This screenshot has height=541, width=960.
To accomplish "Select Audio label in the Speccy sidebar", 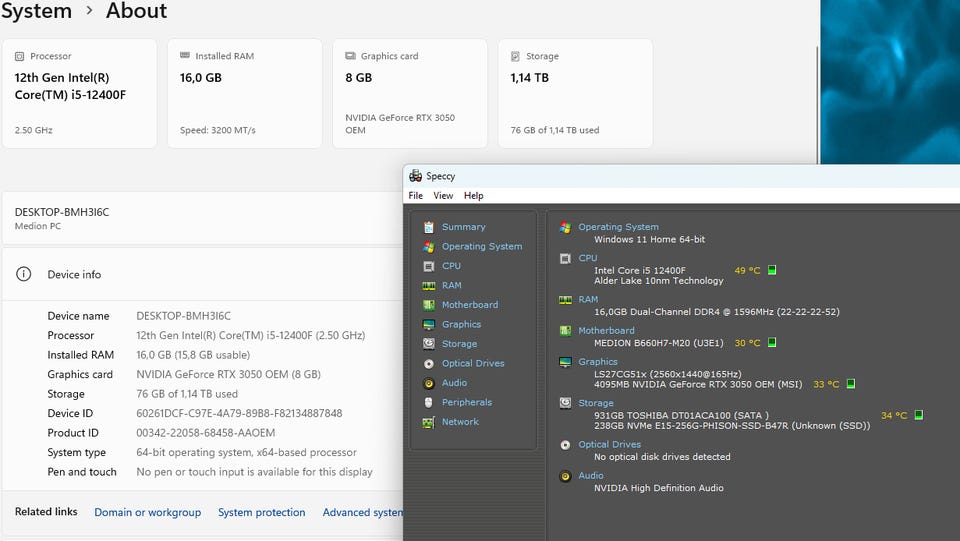I will point(454,383).
